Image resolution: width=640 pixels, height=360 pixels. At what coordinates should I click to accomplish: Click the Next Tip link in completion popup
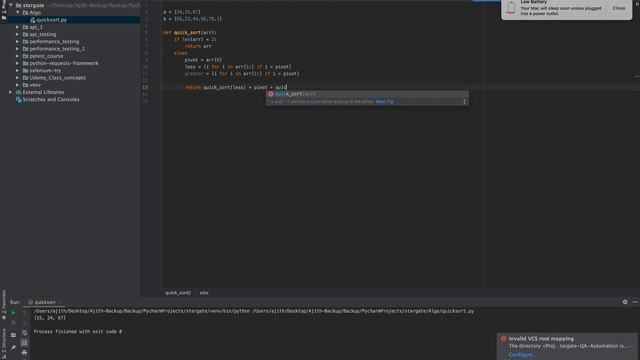coord(384,102)
